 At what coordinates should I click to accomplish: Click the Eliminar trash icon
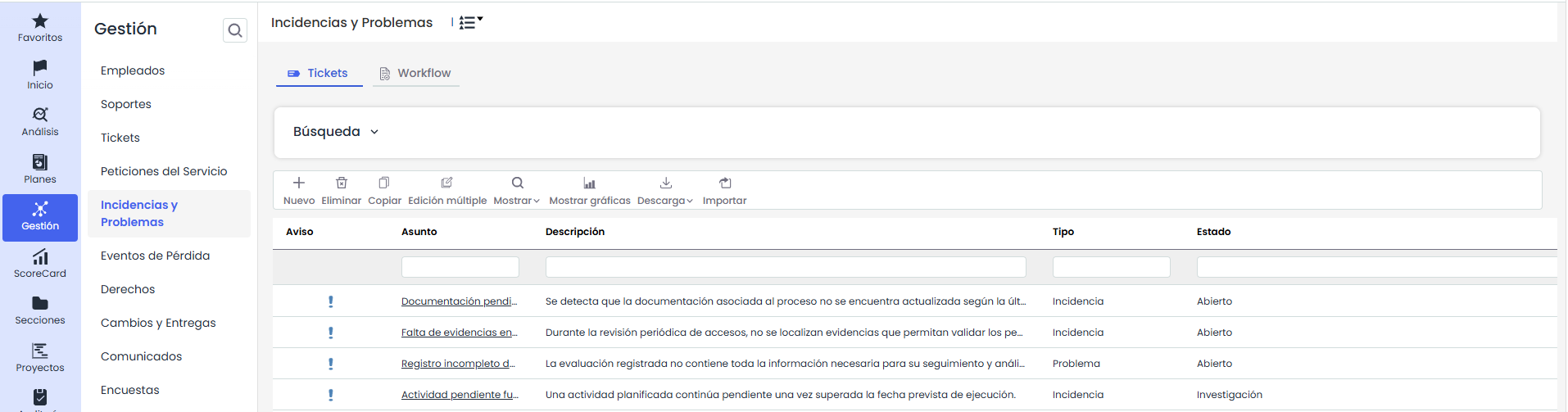click(342, 183)
